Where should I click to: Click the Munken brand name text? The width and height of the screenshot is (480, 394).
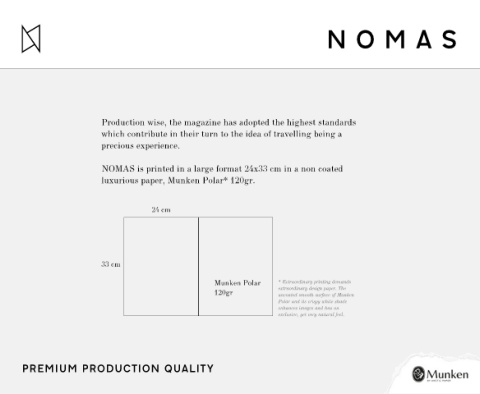(x=447, y=374)
